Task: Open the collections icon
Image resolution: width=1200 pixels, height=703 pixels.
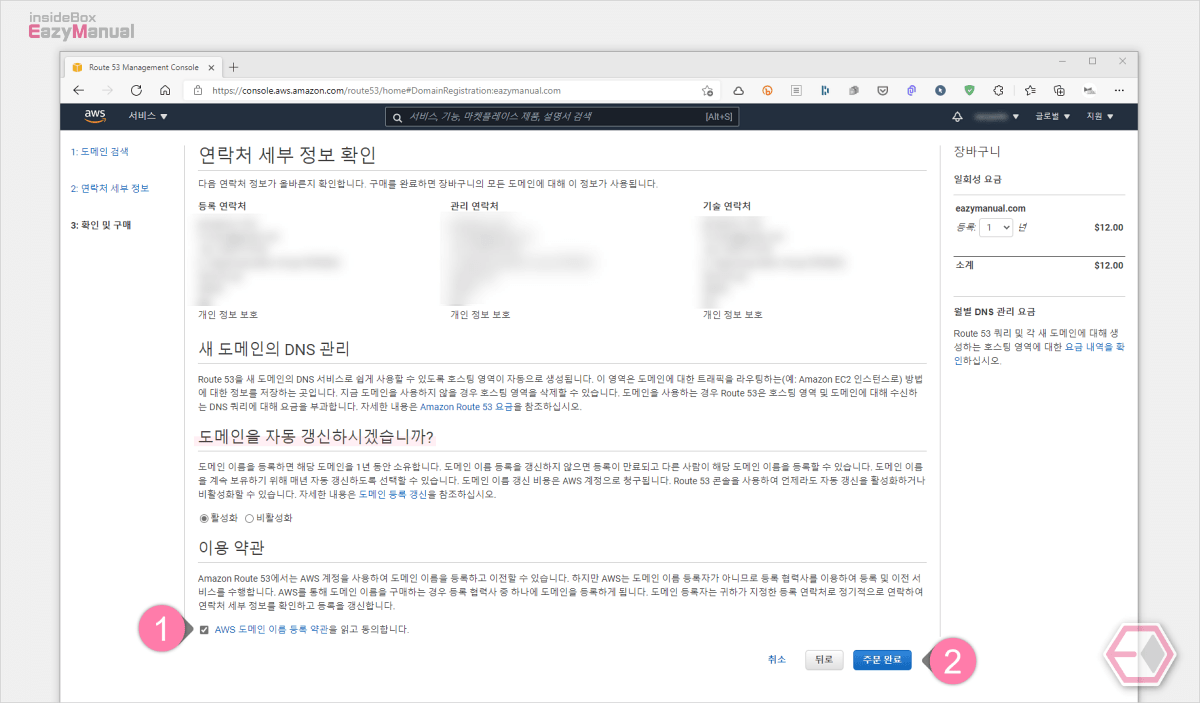Action: 1059,90
